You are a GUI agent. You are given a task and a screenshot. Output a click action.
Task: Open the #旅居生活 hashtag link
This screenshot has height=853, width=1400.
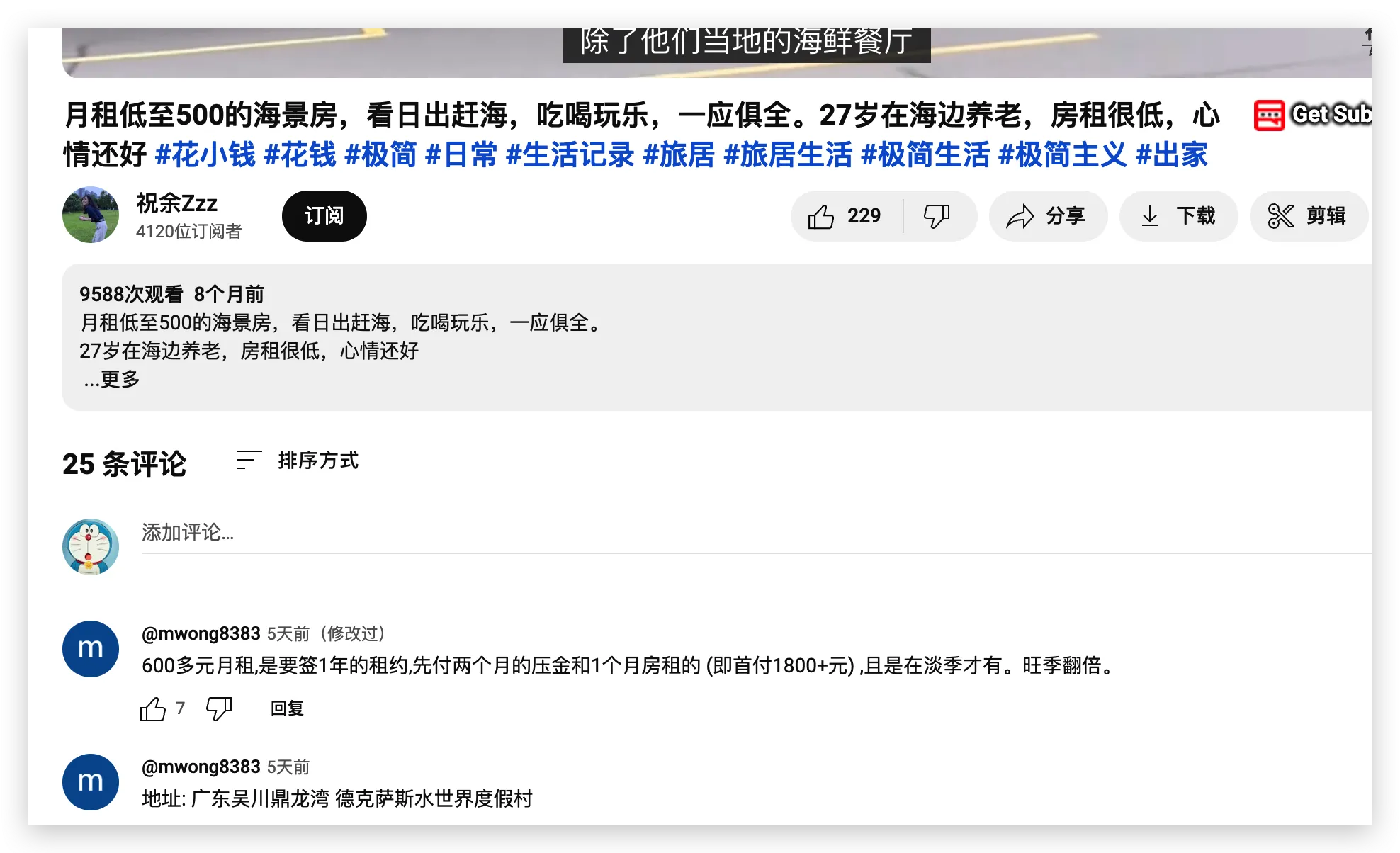tap(787, 154)
